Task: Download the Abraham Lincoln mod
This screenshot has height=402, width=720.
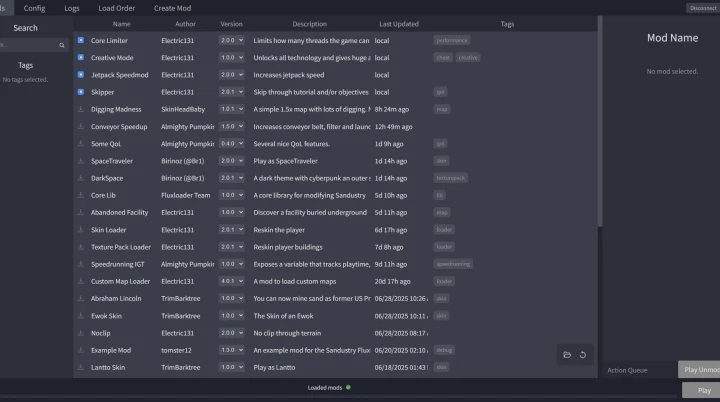Action: coord(81,298)
